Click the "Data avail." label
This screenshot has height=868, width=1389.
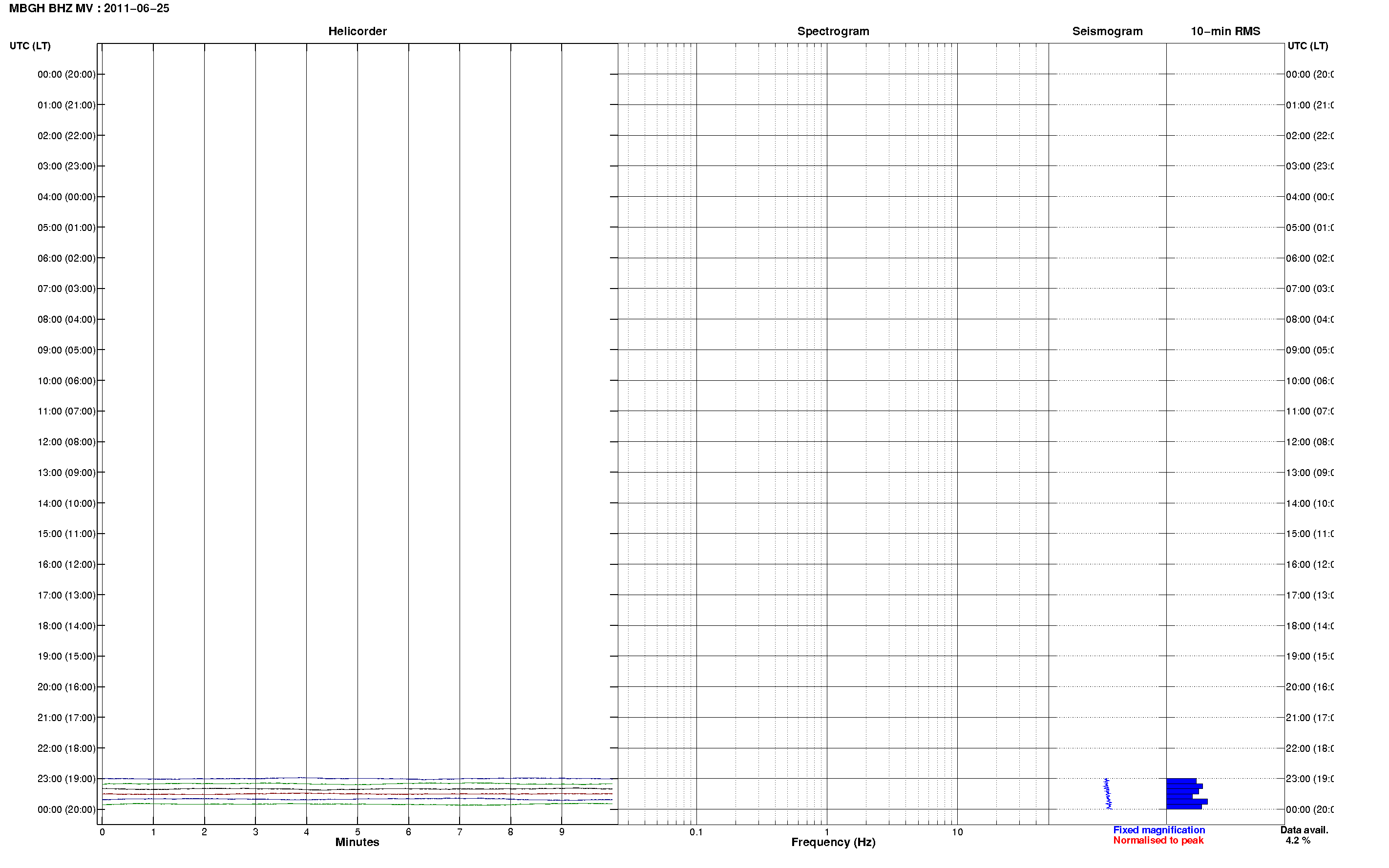coord(1304,830)
